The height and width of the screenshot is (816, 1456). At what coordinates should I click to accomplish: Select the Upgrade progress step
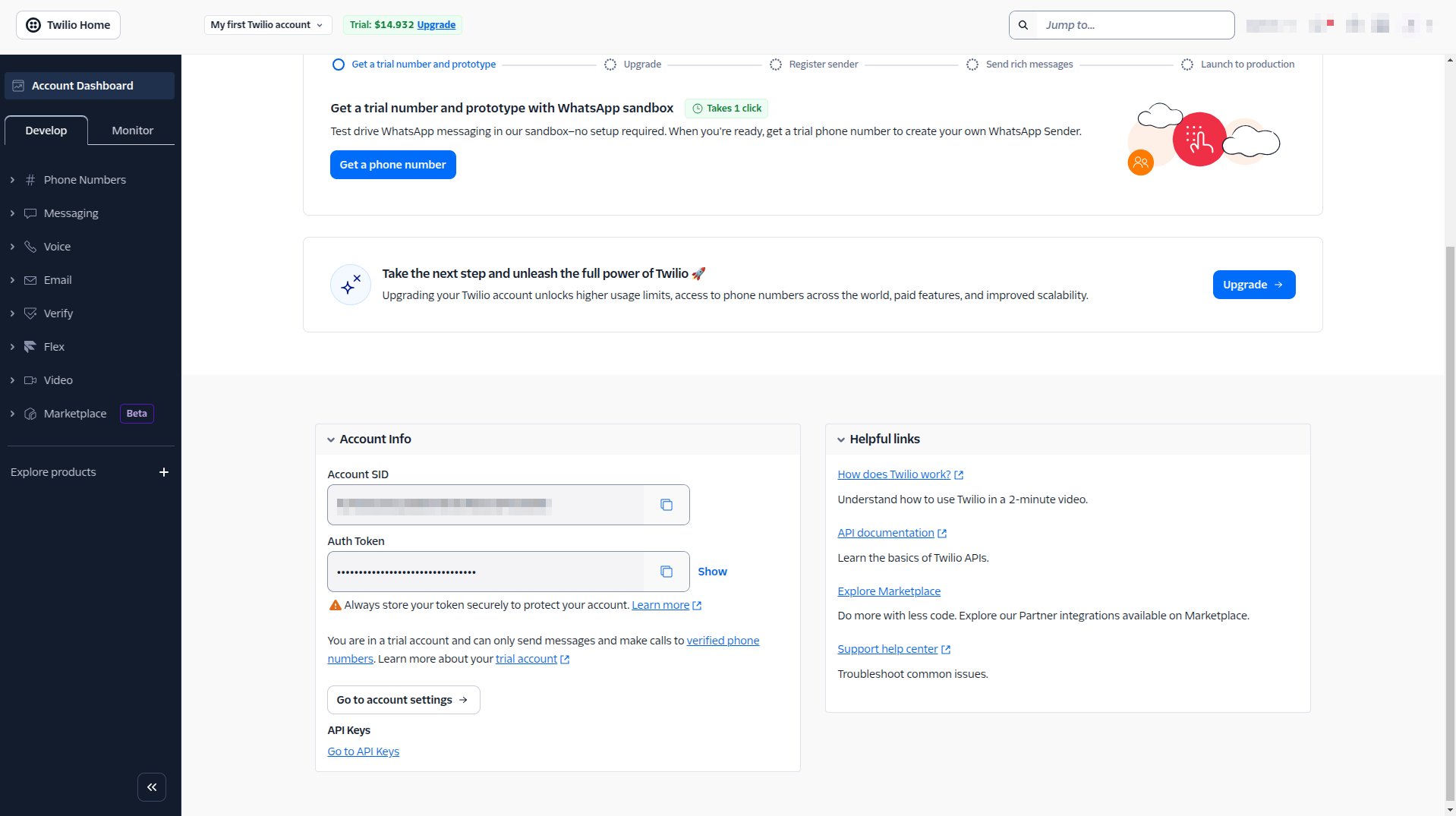pyautogui.click(x=633, y=65)
